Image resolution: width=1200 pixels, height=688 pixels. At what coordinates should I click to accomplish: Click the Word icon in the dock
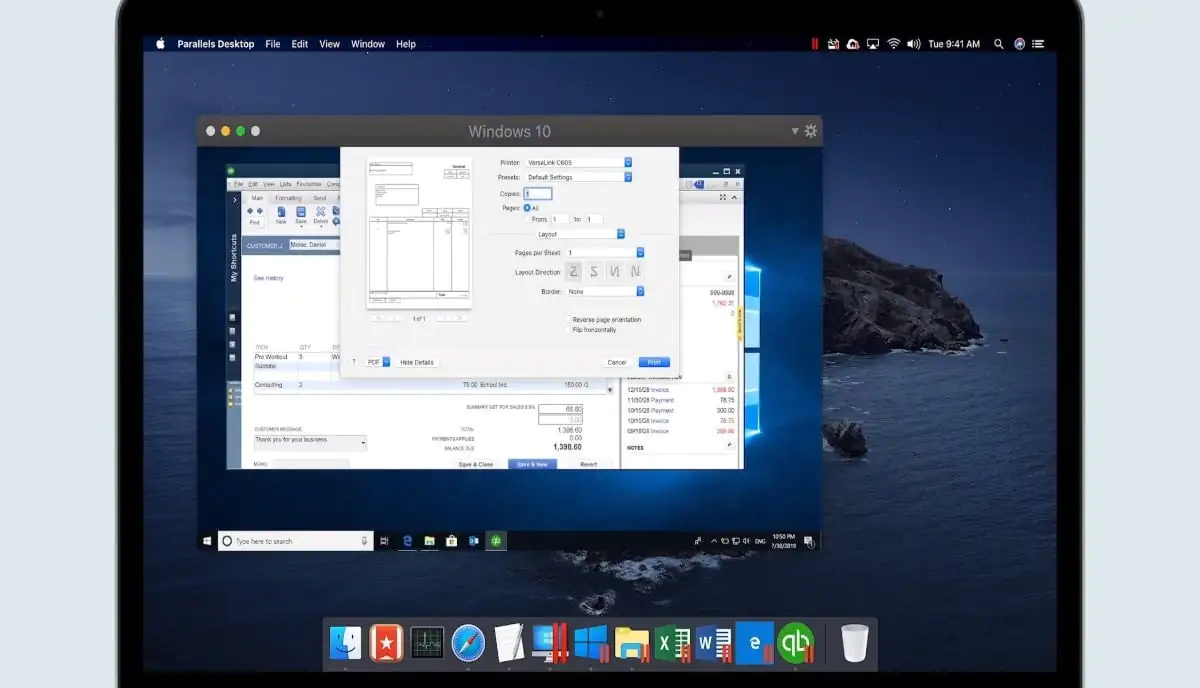pos(713,642)
